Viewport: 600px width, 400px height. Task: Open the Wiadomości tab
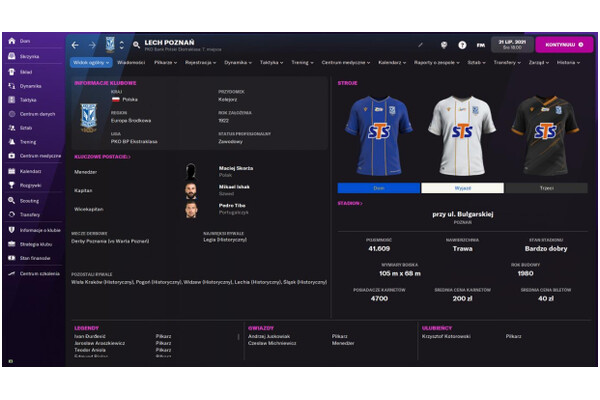[131, 62]
